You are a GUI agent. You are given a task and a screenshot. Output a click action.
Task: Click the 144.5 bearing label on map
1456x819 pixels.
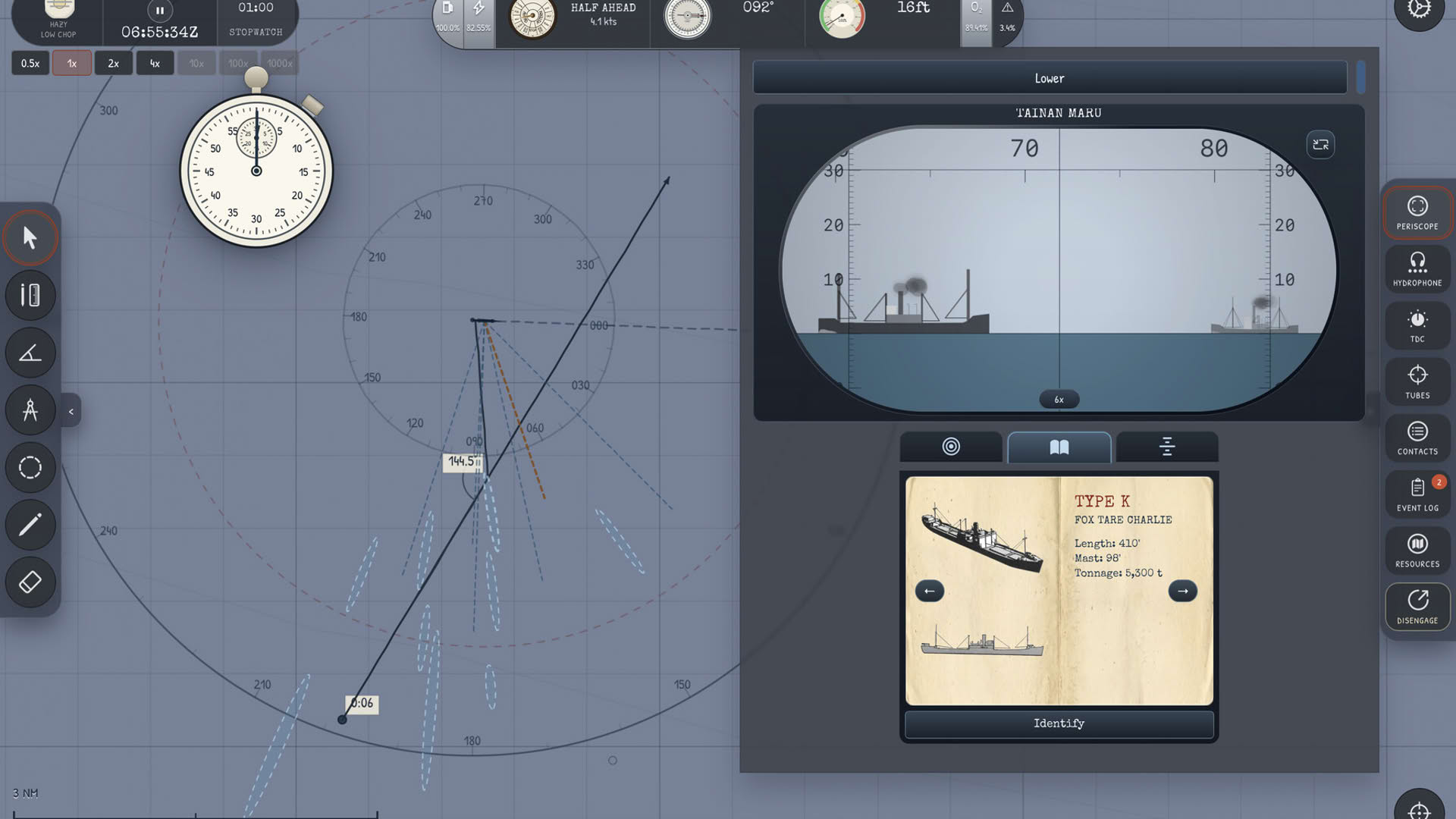point(463,461)
